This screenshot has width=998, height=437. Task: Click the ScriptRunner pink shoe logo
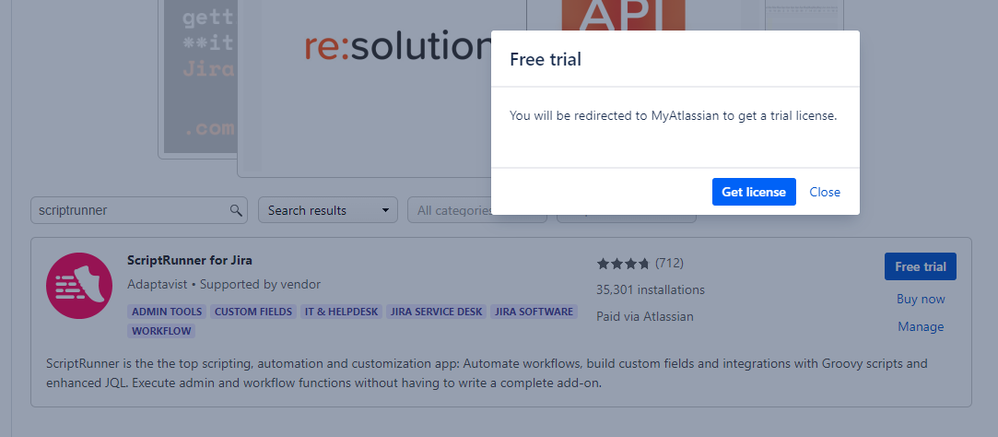pyautogui.click(x=80, y=286)
